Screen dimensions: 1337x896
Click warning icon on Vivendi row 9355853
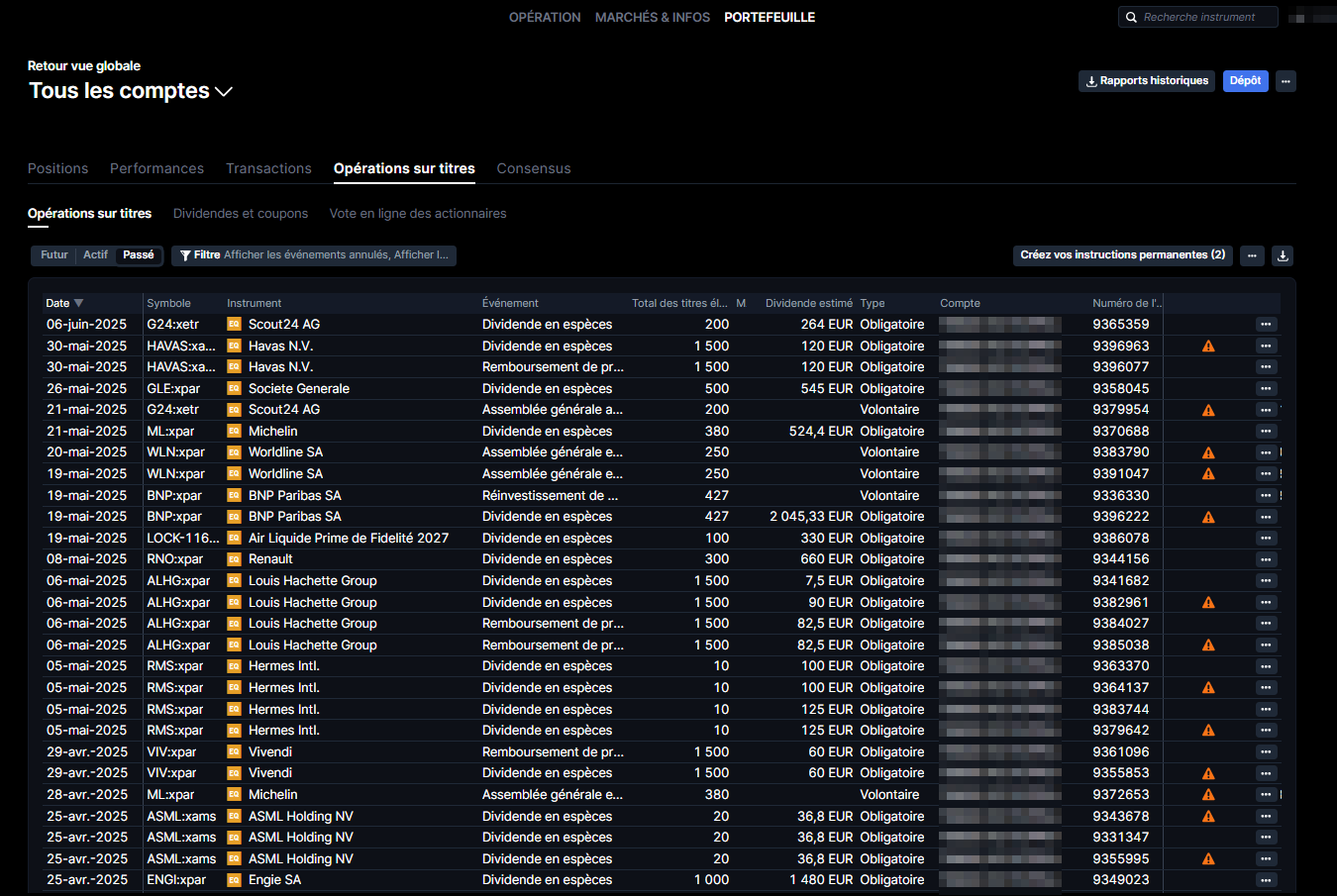tap(1208, 773)
